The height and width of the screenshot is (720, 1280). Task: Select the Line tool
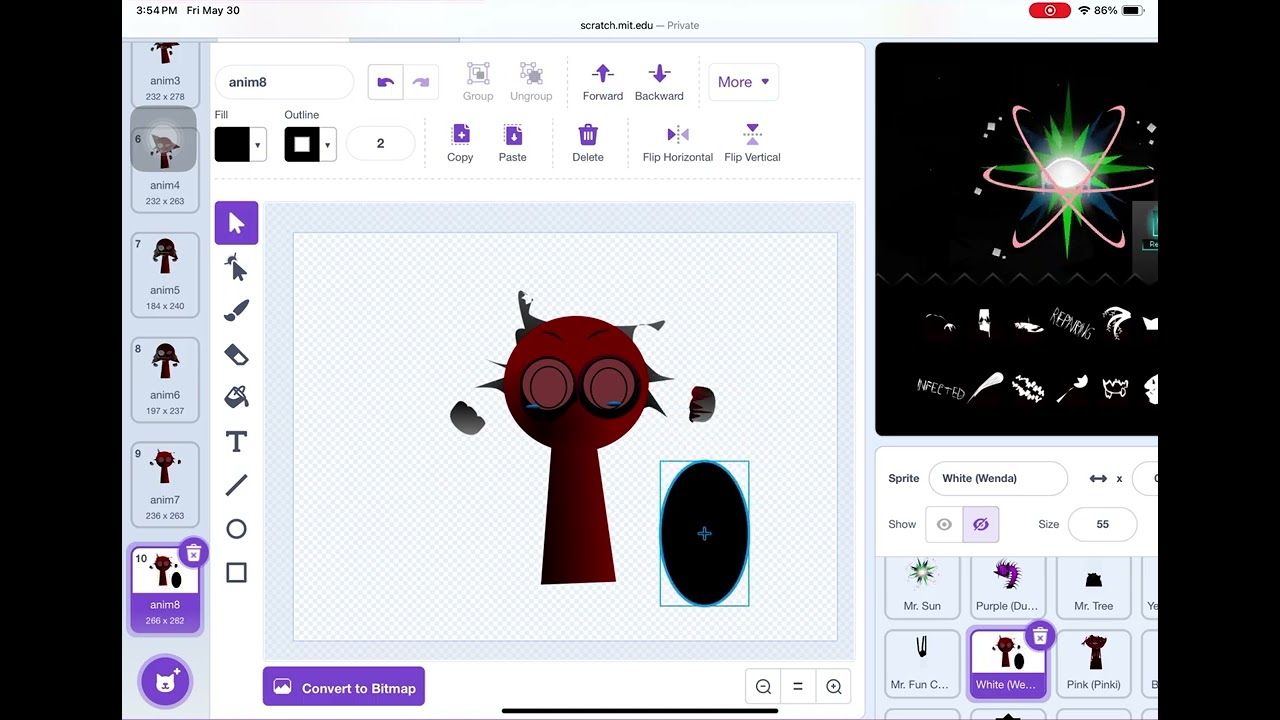[x=236, y=485]
